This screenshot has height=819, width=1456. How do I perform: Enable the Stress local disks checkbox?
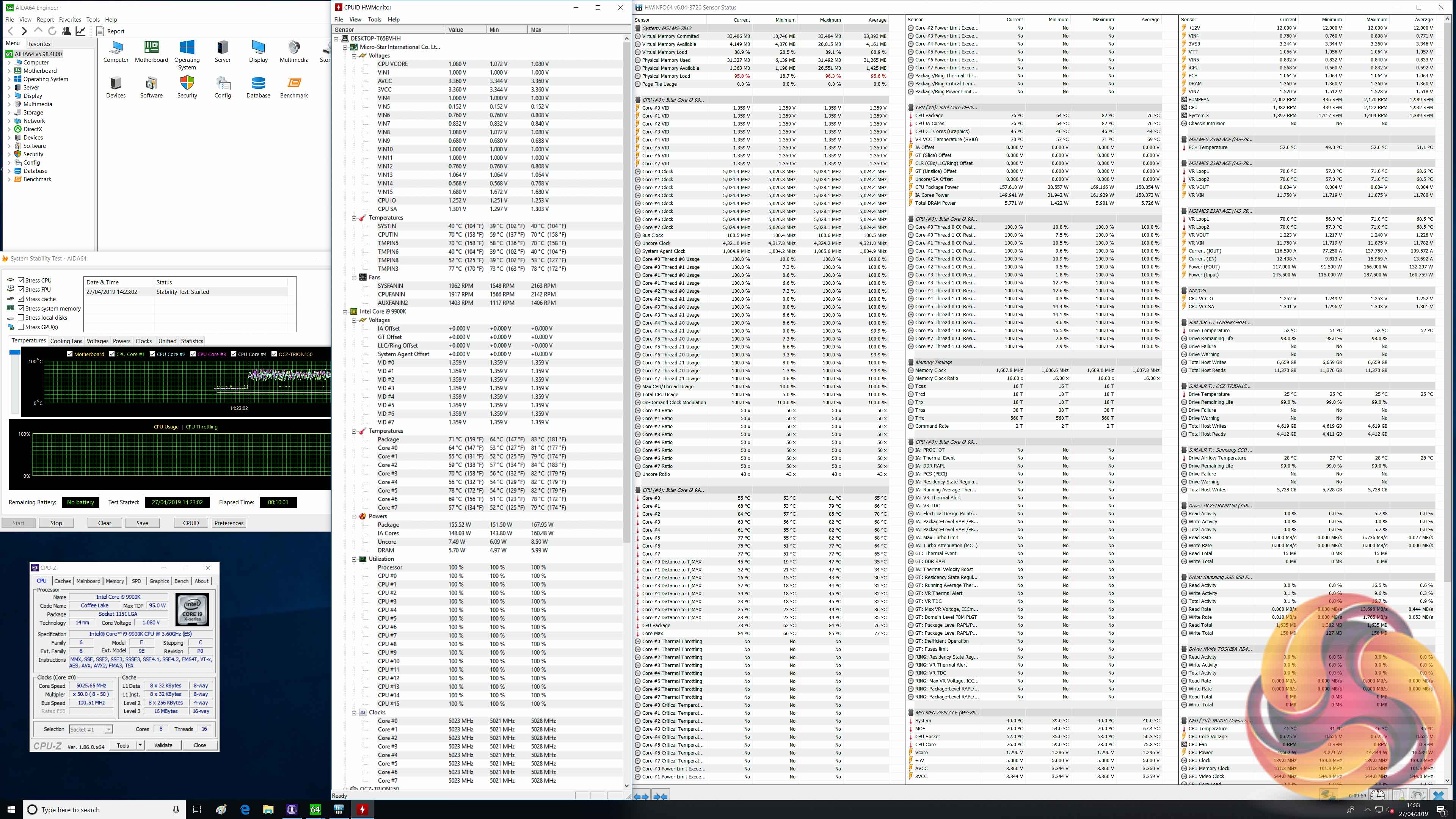pyautogui.click(x=21, y=318)
